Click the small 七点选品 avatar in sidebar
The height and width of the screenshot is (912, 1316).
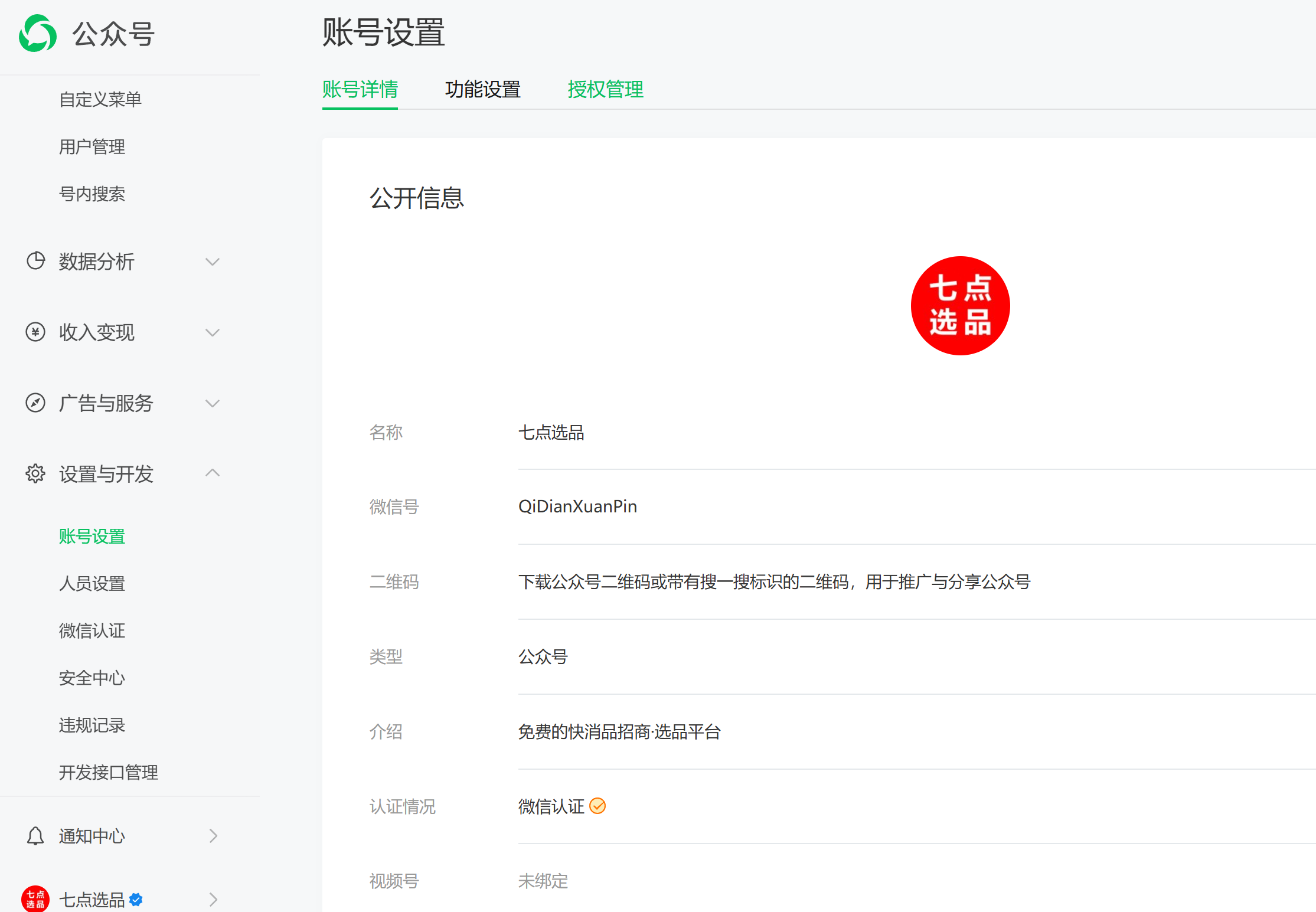pos(35,899)
